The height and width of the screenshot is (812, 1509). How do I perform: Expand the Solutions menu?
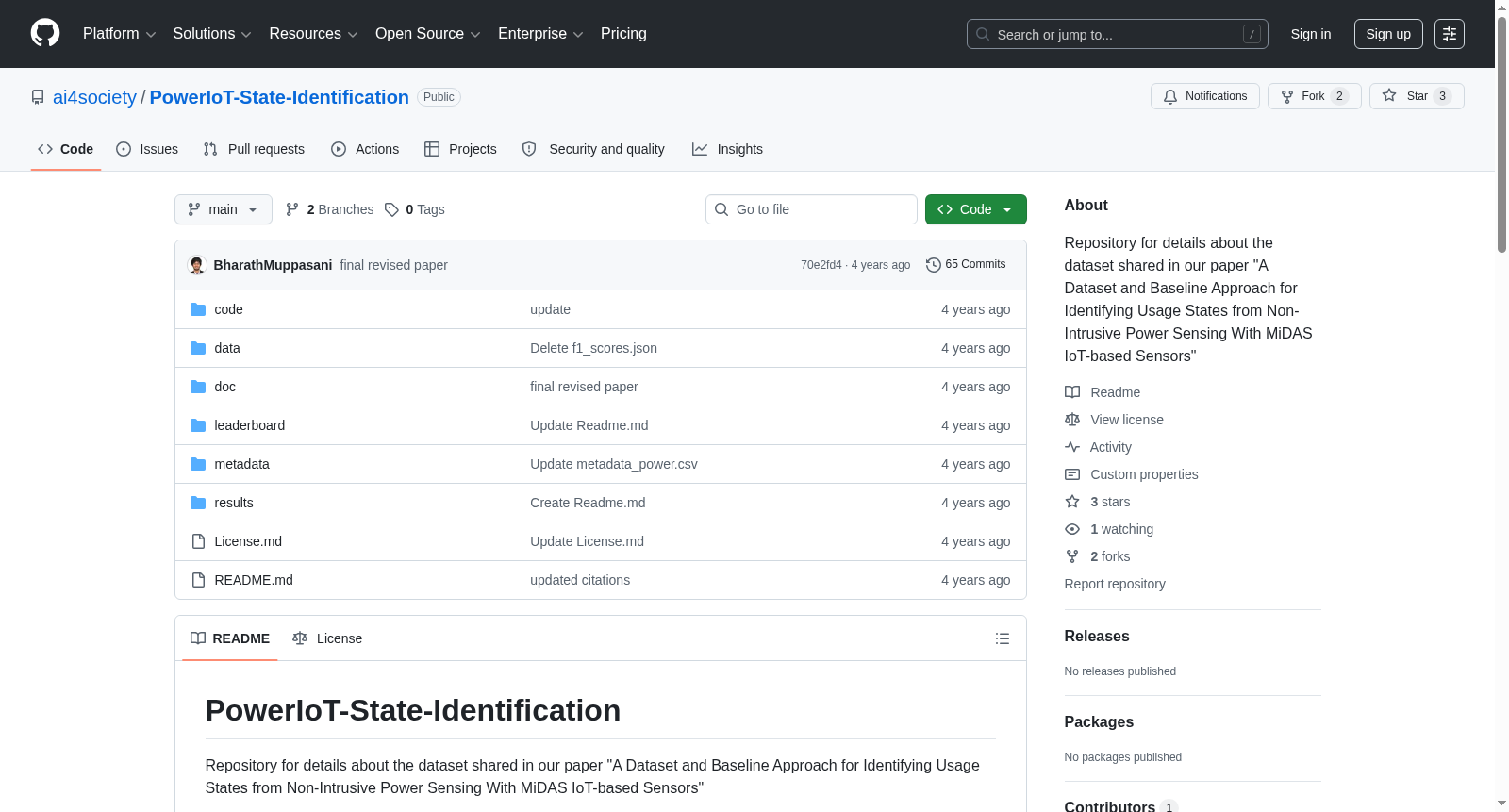point(212,34)
